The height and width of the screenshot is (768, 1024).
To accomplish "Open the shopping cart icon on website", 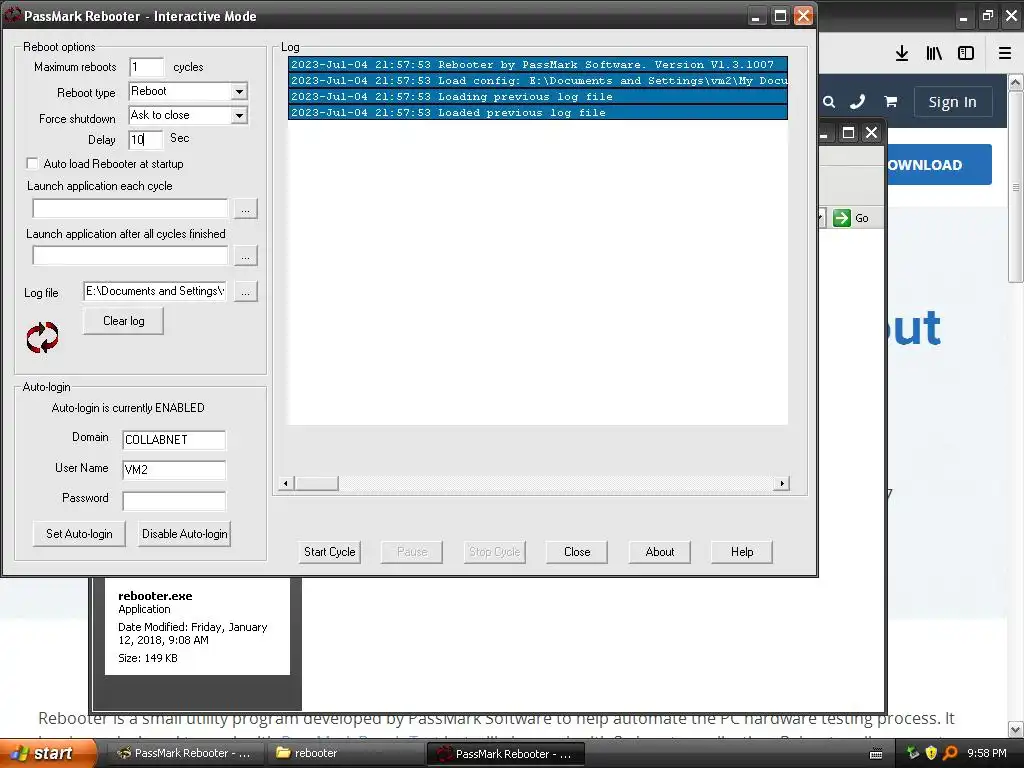I will point(890,101).
